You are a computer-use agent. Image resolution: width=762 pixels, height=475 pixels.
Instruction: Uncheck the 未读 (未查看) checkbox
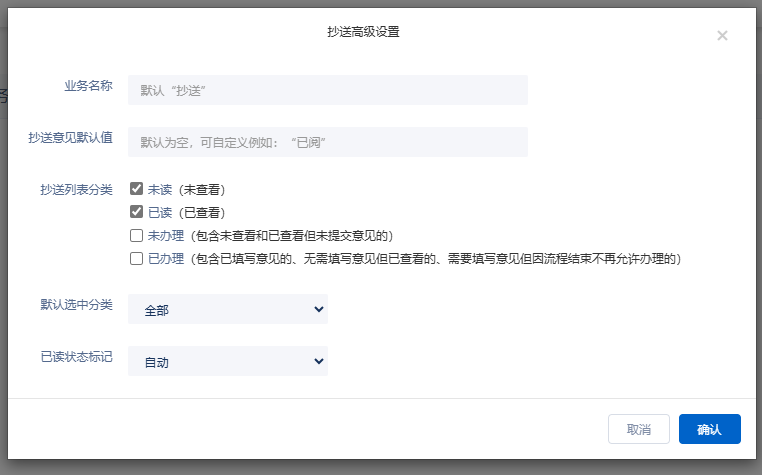137,188
